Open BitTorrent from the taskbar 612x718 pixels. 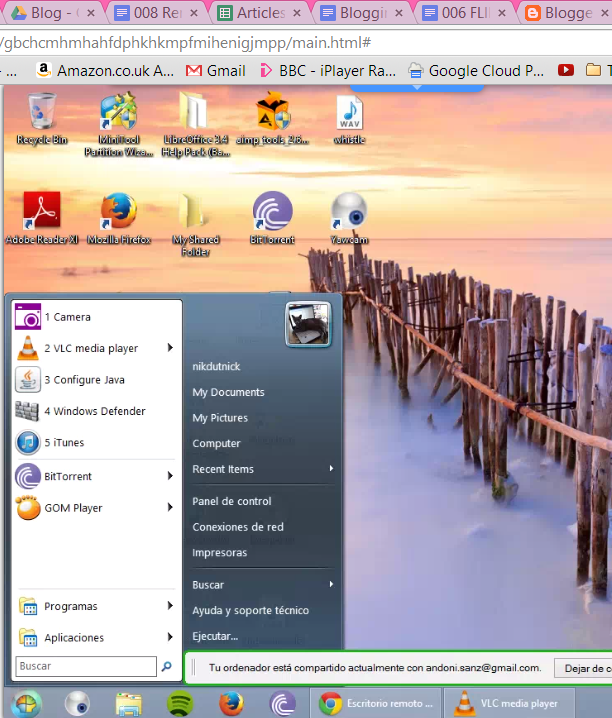[x=282, y=703]
